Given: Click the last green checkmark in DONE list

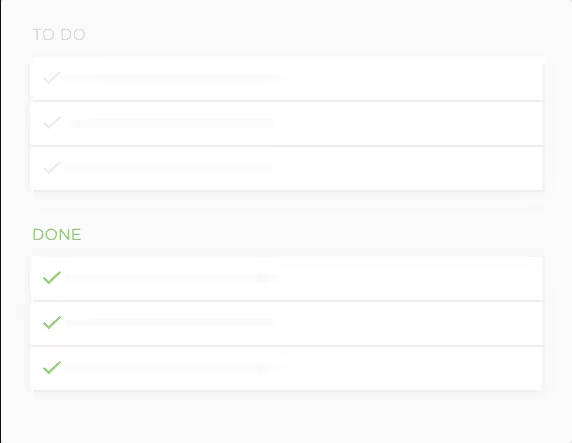Looking at the screenshot, I should [x=52, y=367].
